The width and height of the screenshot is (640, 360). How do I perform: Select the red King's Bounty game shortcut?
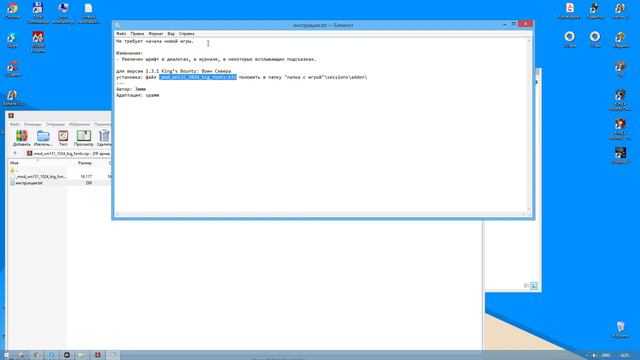620,129
